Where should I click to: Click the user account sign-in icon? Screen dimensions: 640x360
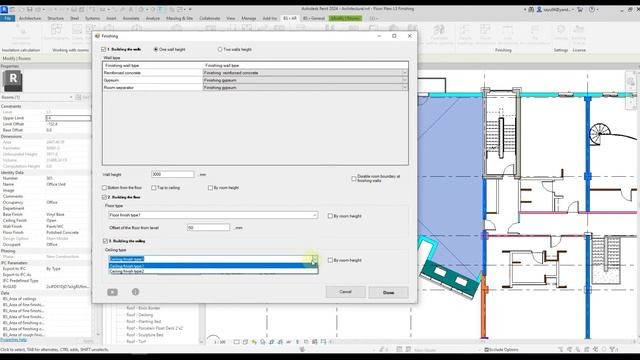coord(539,9)
